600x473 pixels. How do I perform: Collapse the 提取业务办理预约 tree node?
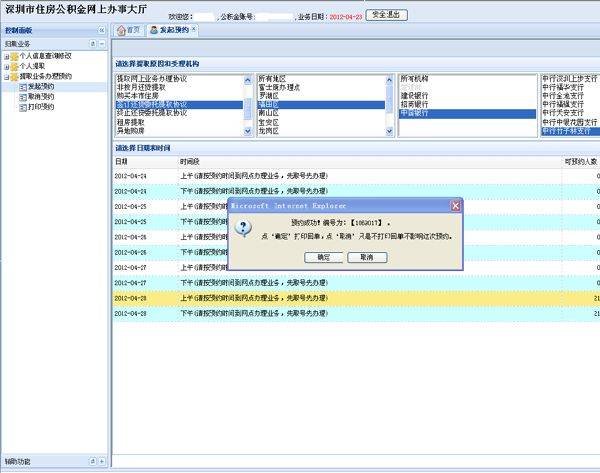(x=7, y=75)
